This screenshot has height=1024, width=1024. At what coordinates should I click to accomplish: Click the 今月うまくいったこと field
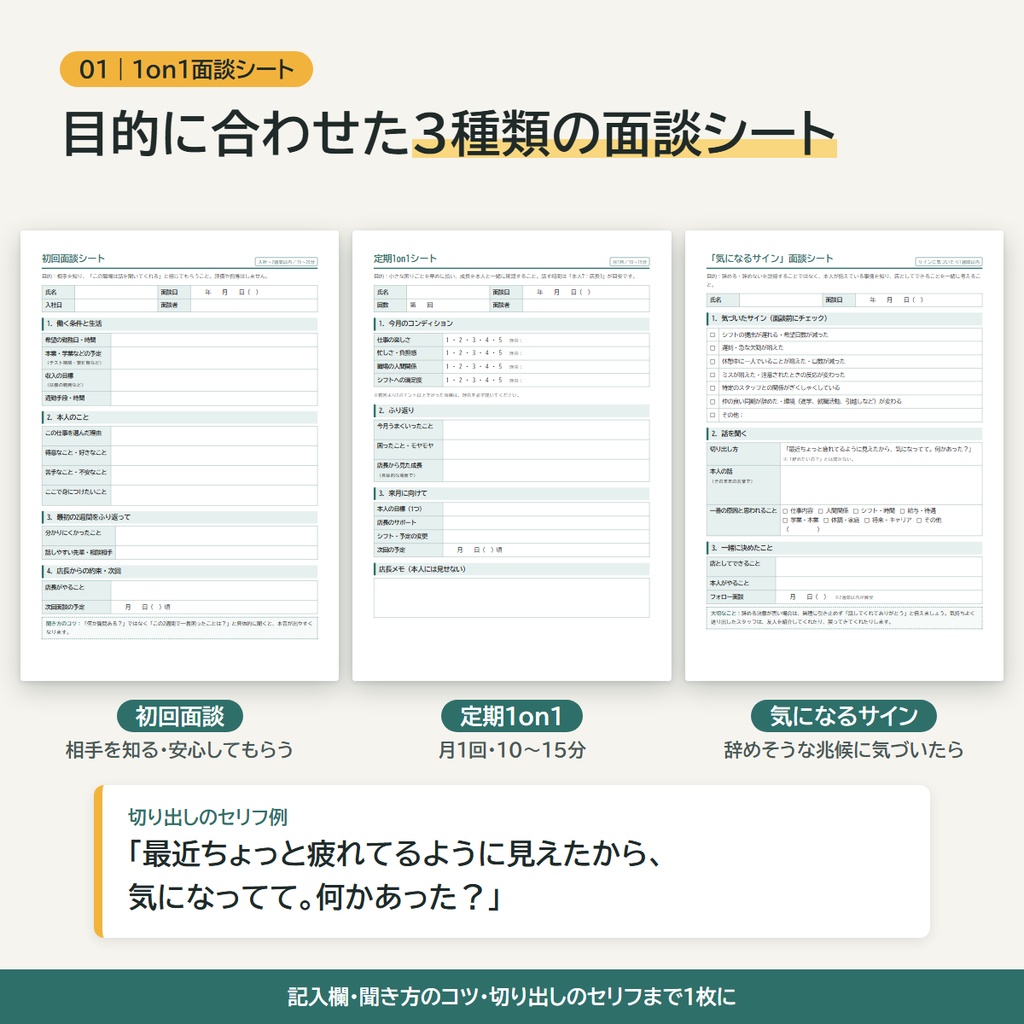[x=546, y=429]
